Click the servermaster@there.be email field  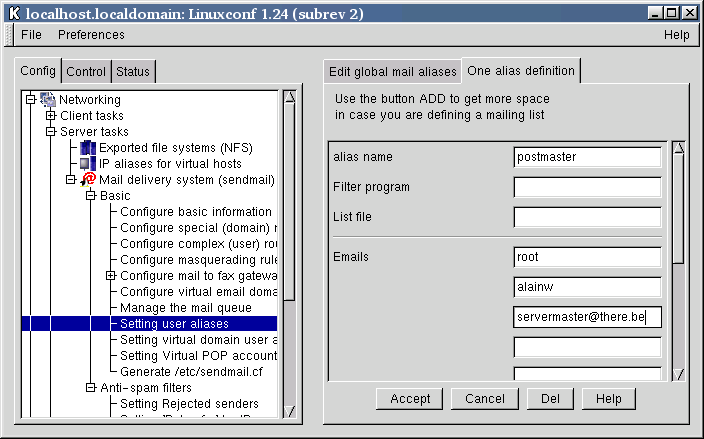pyautogui.click(x=587, y=317)
